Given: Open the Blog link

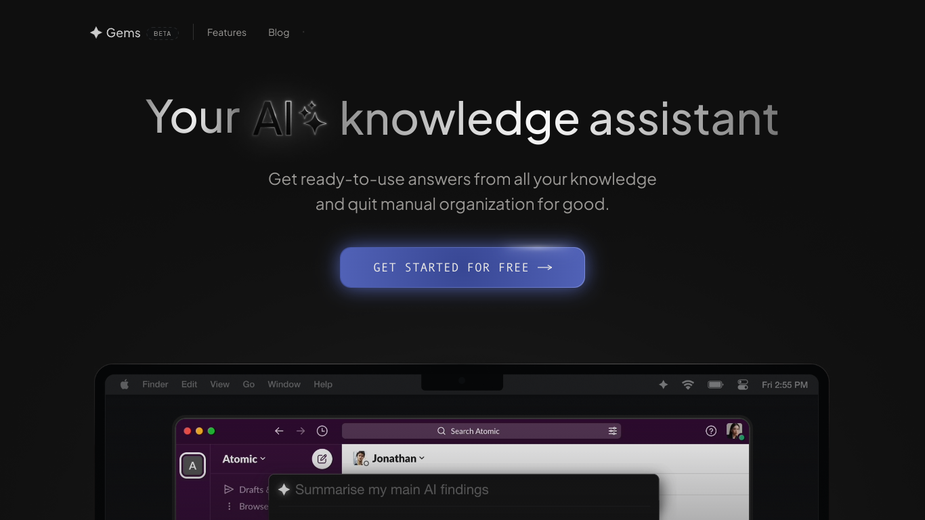Looking at the screenshot, I should tap(278, 32).
